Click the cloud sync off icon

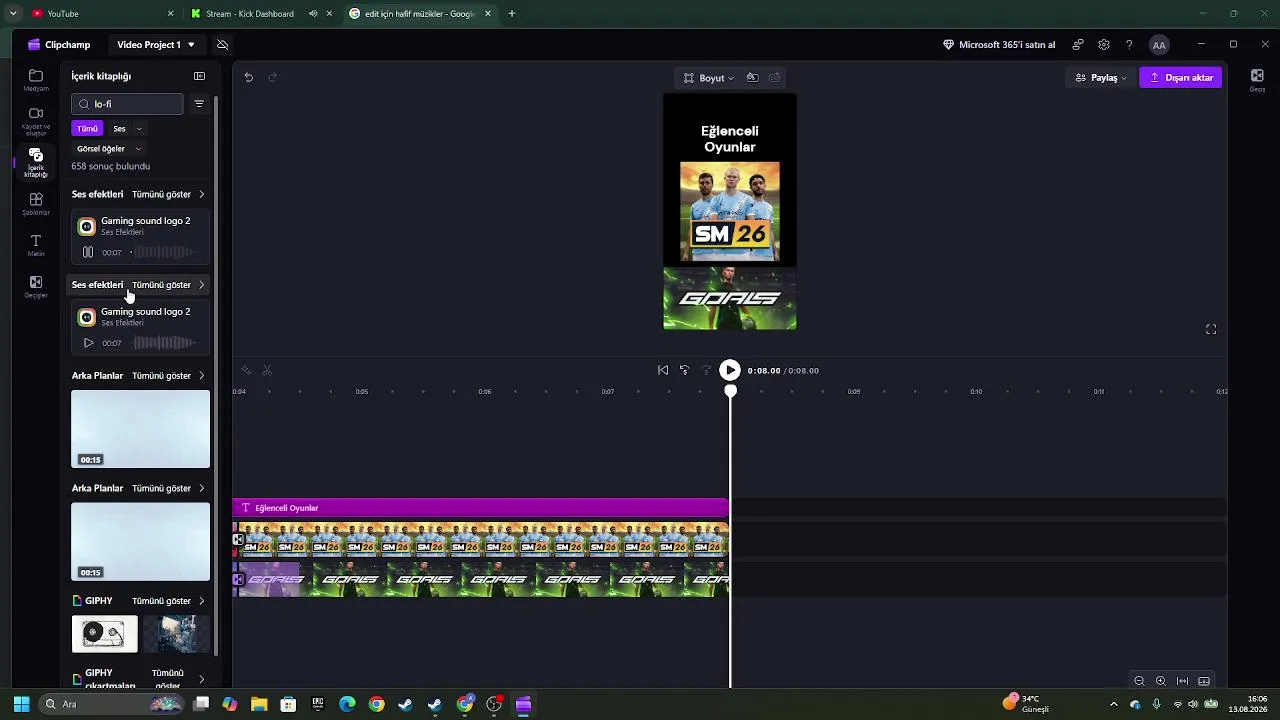(x=222, y=45)
